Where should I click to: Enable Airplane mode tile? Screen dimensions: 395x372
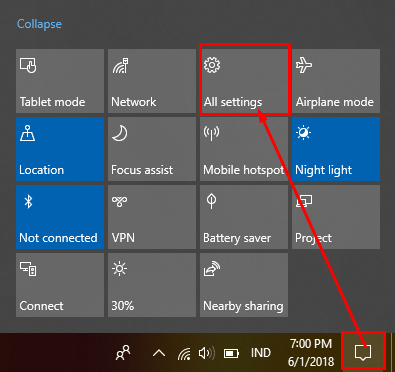(x=336, y=81)
